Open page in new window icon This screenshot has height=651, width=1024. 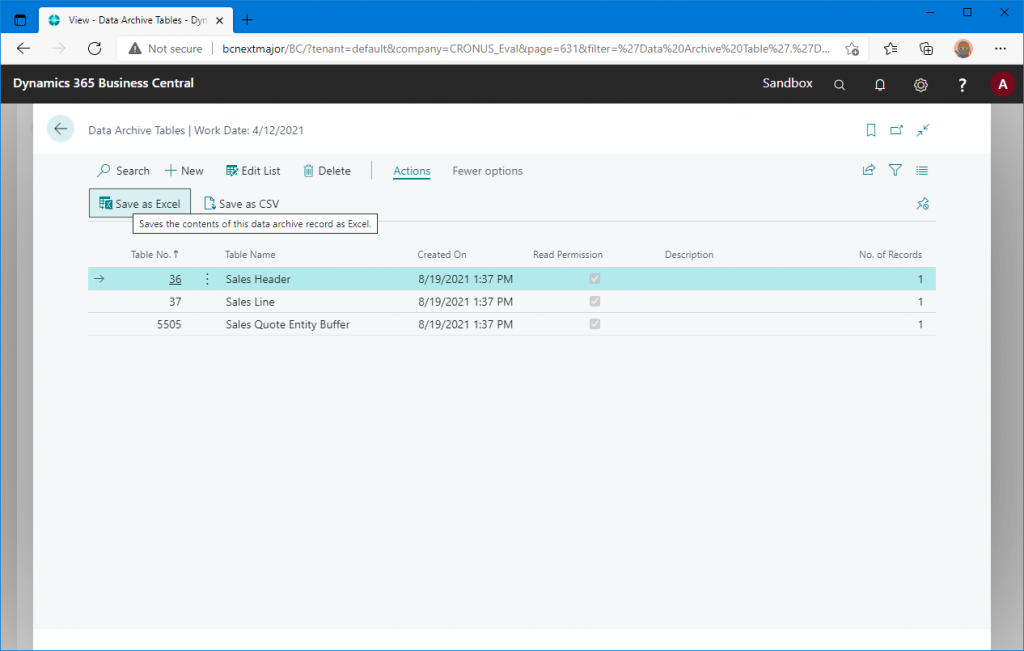click(x=897, y=130)
